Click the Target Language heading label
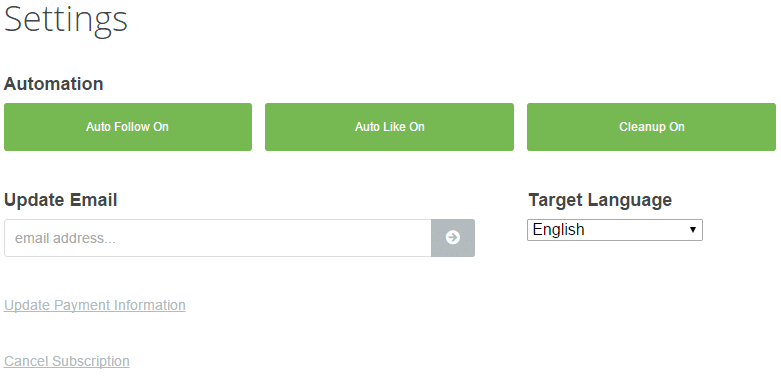Viewport: 781px width, 382px height. tap(600, 200)
